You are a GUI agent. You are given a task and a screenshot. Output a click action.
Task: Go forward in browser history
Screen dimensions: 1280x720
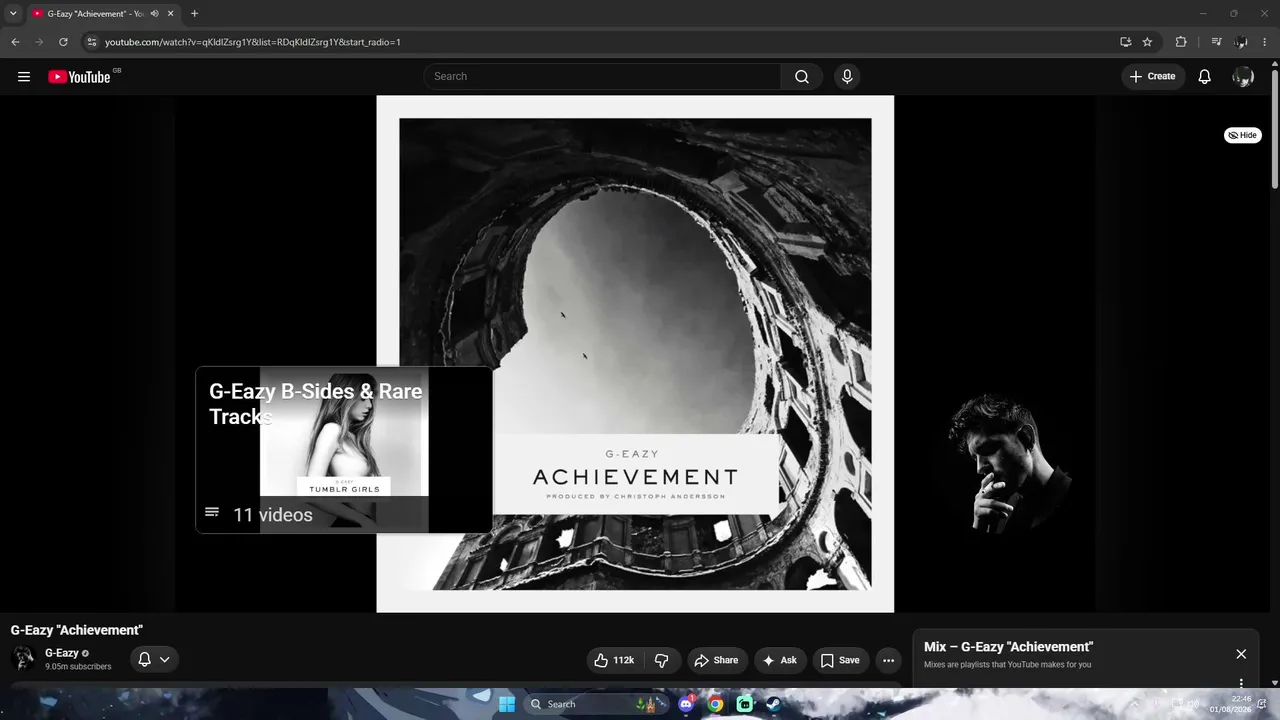pyautogui.click(x=39, y=42)
